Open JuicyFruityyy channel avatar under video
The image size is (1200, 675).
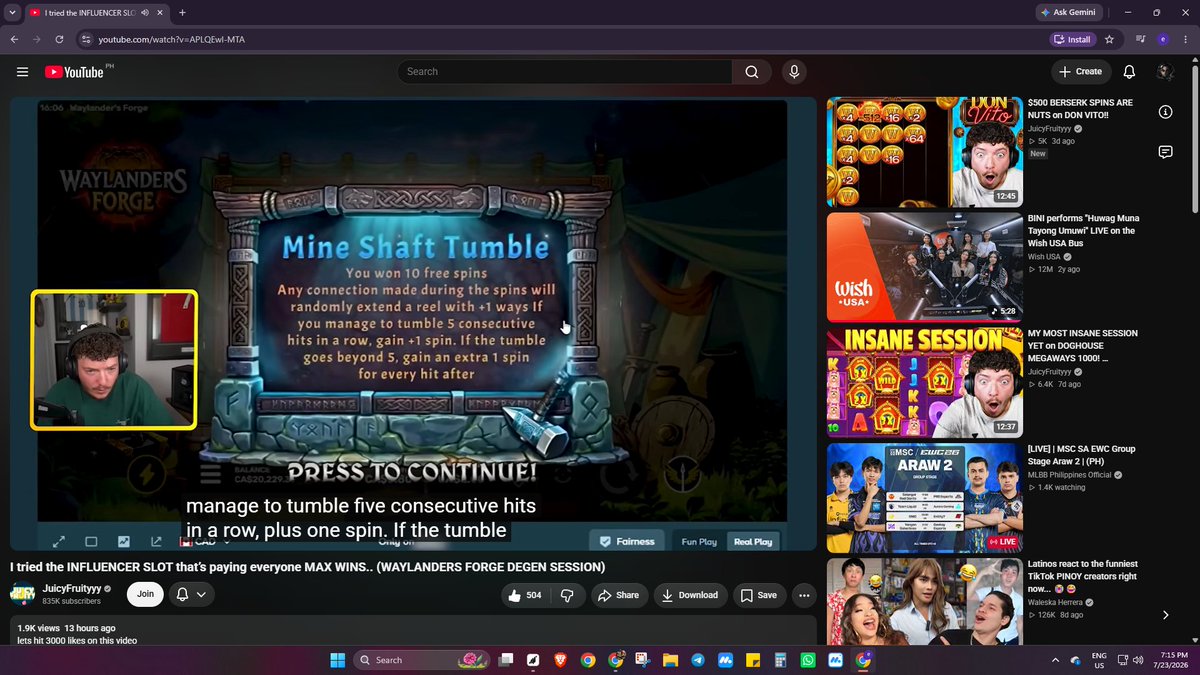[23, 594]
